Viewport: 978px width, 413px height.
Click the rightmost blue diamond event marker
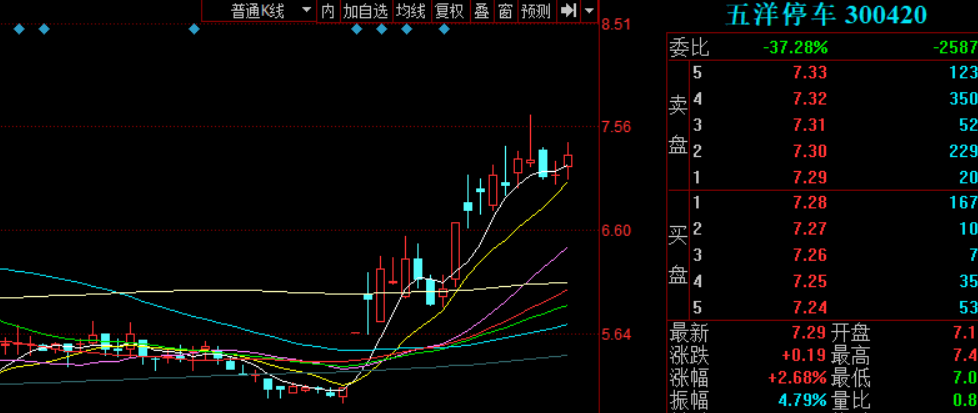pos(444,29)
